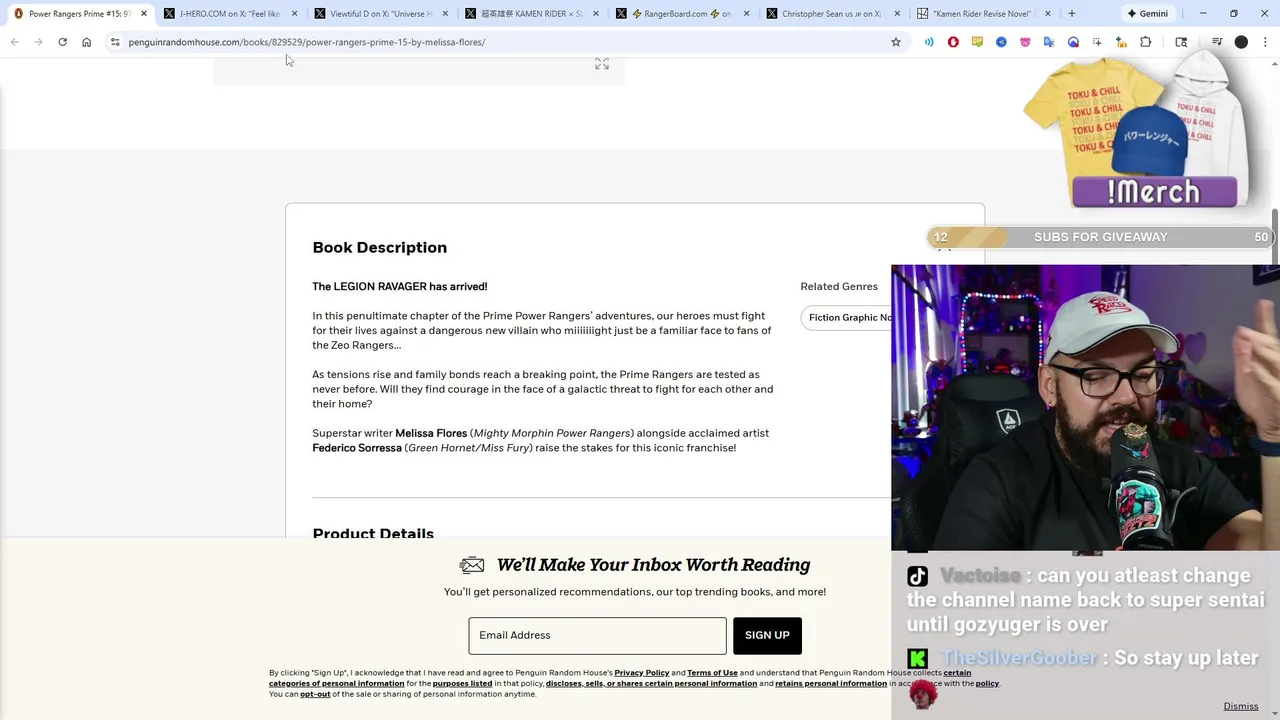Click the SIGN UP button
The height and width of the screenshot is (720, 1280).
click(x=767, y=635)
